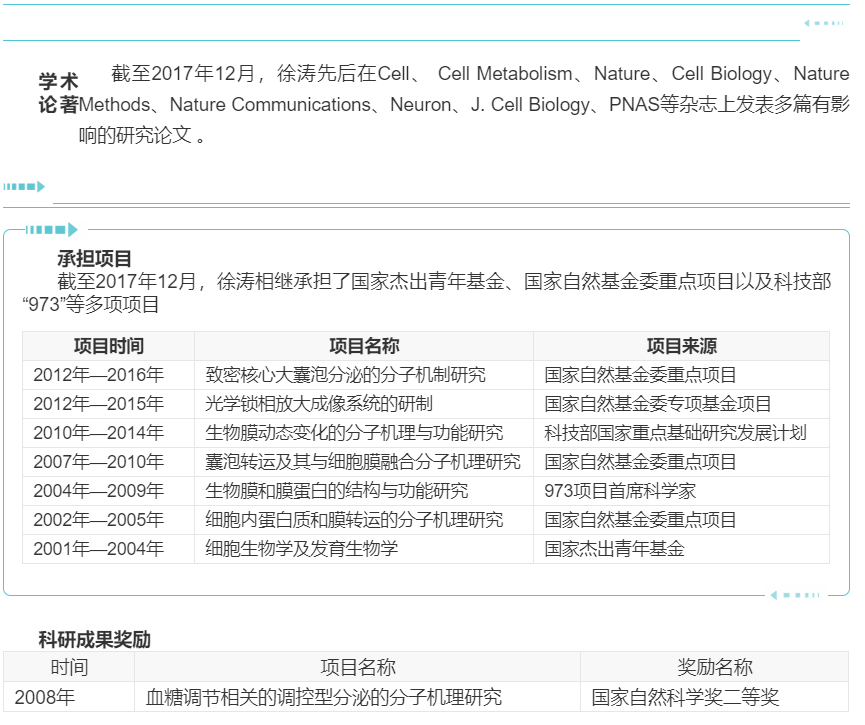Click the 承担项目 section heading
Viewport: 865px width, 725px height.
pos(95,260)
